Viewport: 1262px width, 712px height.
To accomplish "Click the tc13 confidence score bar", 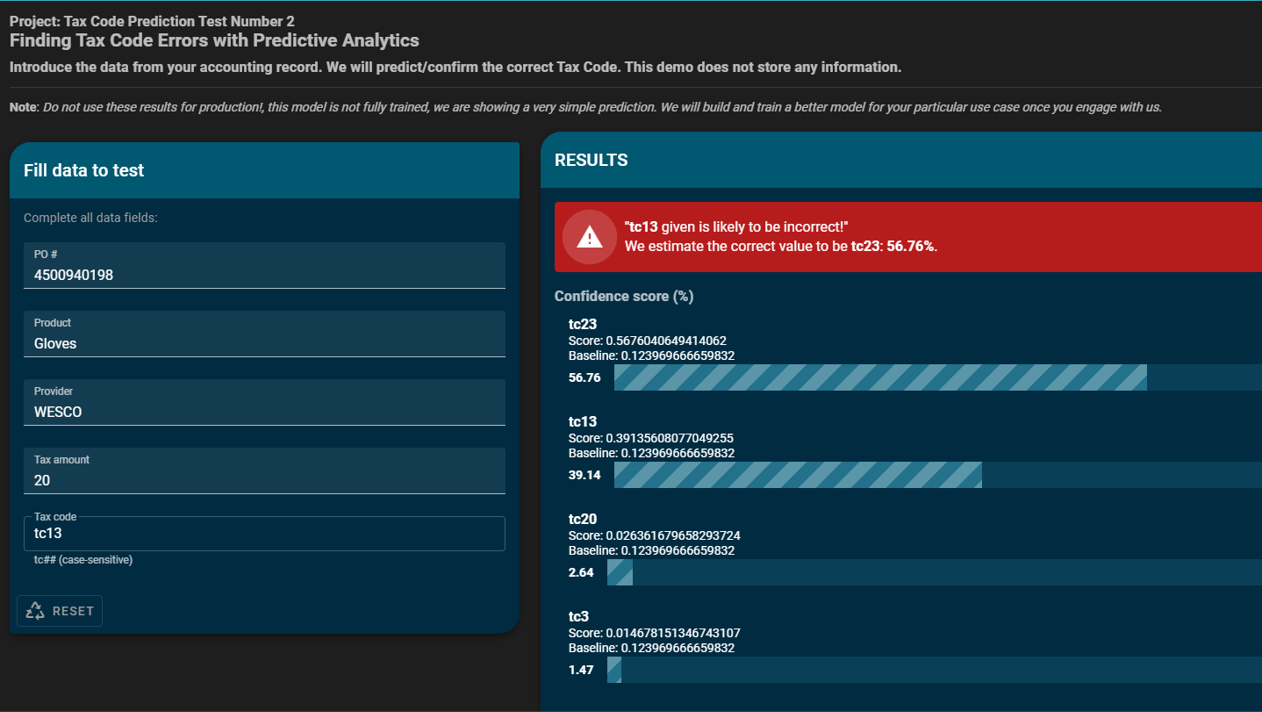I will (797, 475).
